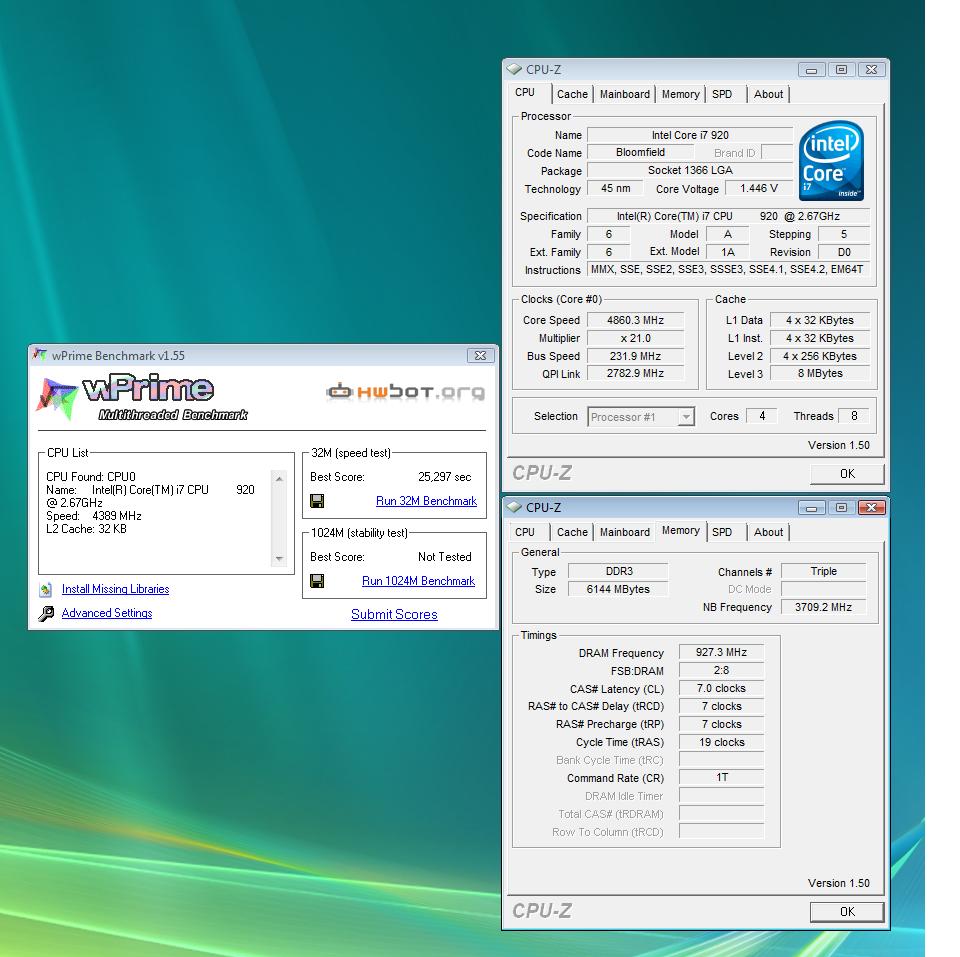Click the Install Missing Libraries document icon
This screenshot has height=957, width=960.
46,590
